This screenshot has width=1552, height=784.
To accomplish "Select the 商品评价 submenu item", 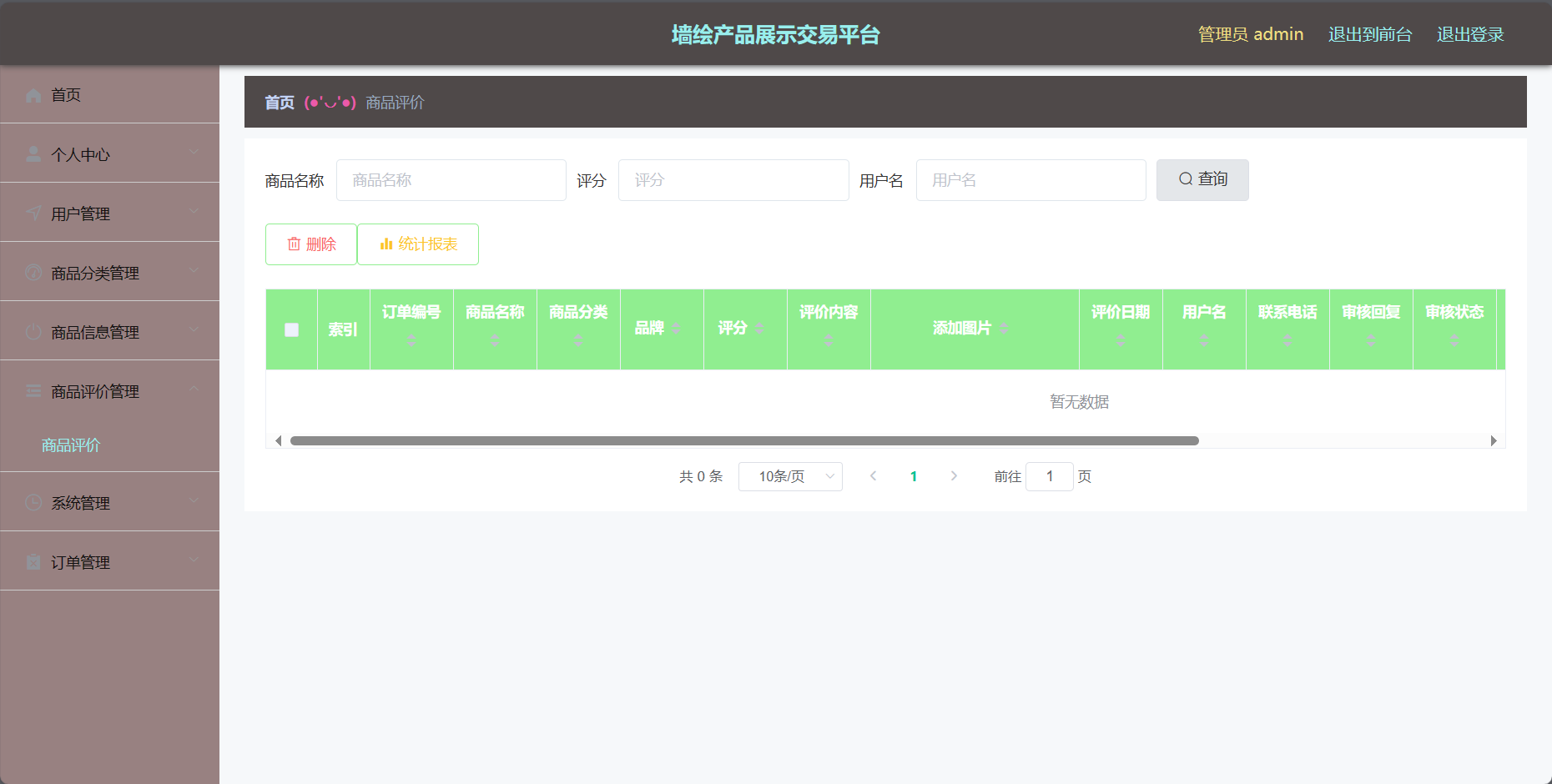I will (109, 445).
